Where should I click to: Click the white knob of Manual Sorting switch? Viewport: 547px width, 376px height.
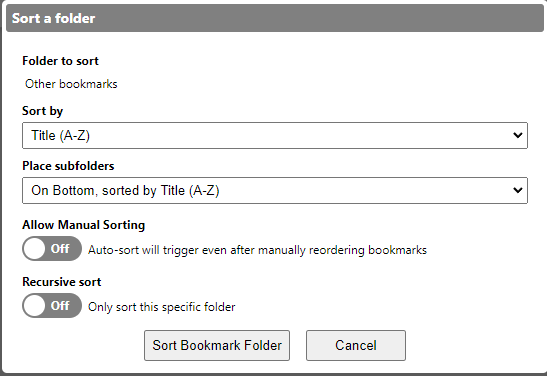[35, 249]
